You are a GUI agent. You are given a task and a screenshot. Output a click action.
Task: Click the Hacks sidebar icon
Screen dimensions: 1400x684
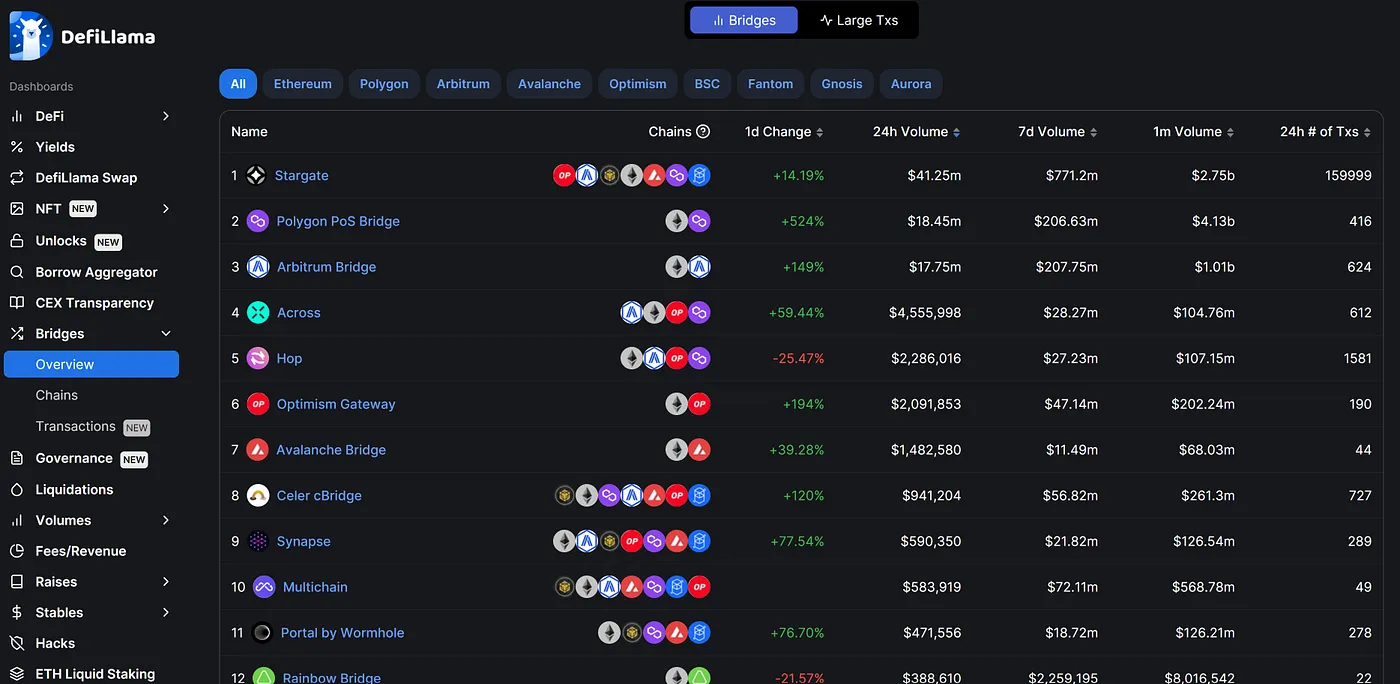[x=17, y=644]
